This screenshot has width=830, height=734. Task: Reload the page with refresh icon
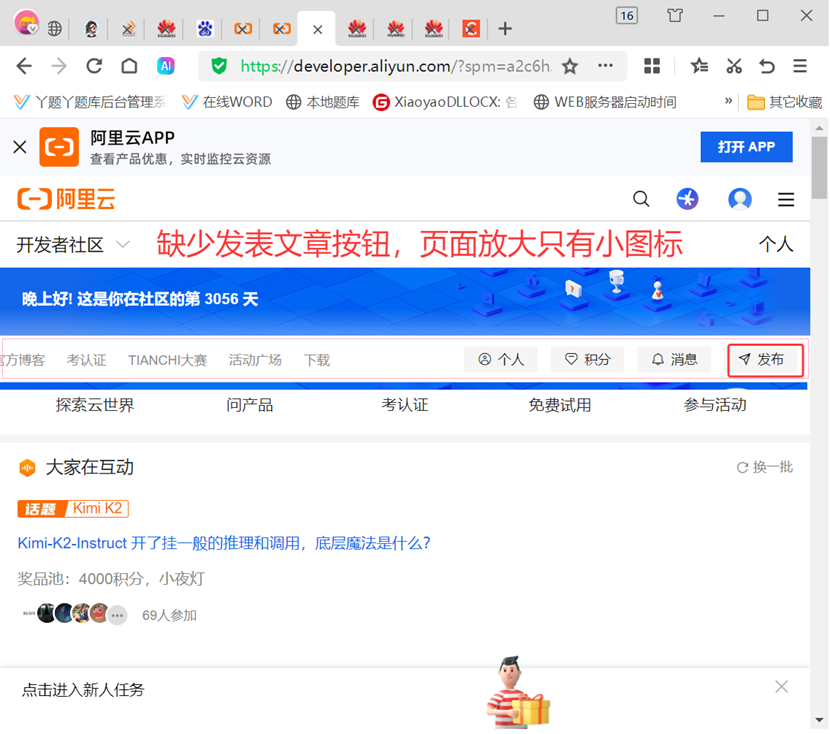coord(94,66)
